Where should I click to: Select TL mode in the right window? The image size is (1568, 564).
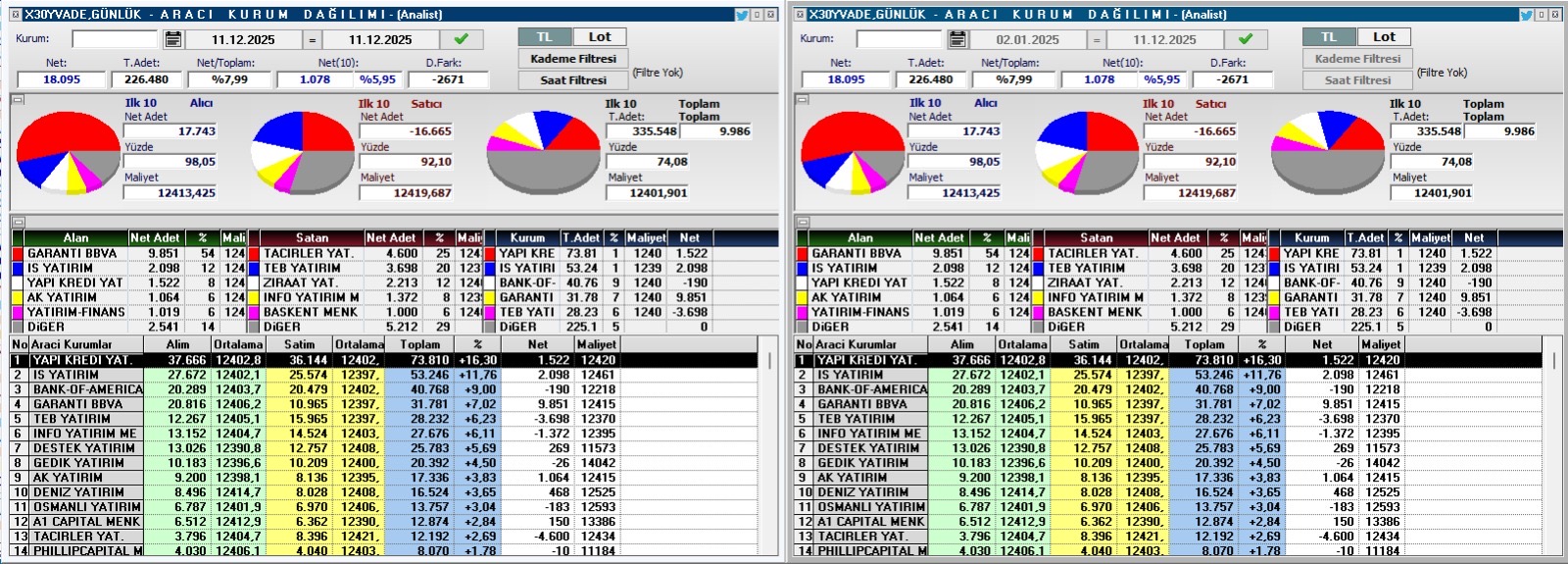(1328, 37)
